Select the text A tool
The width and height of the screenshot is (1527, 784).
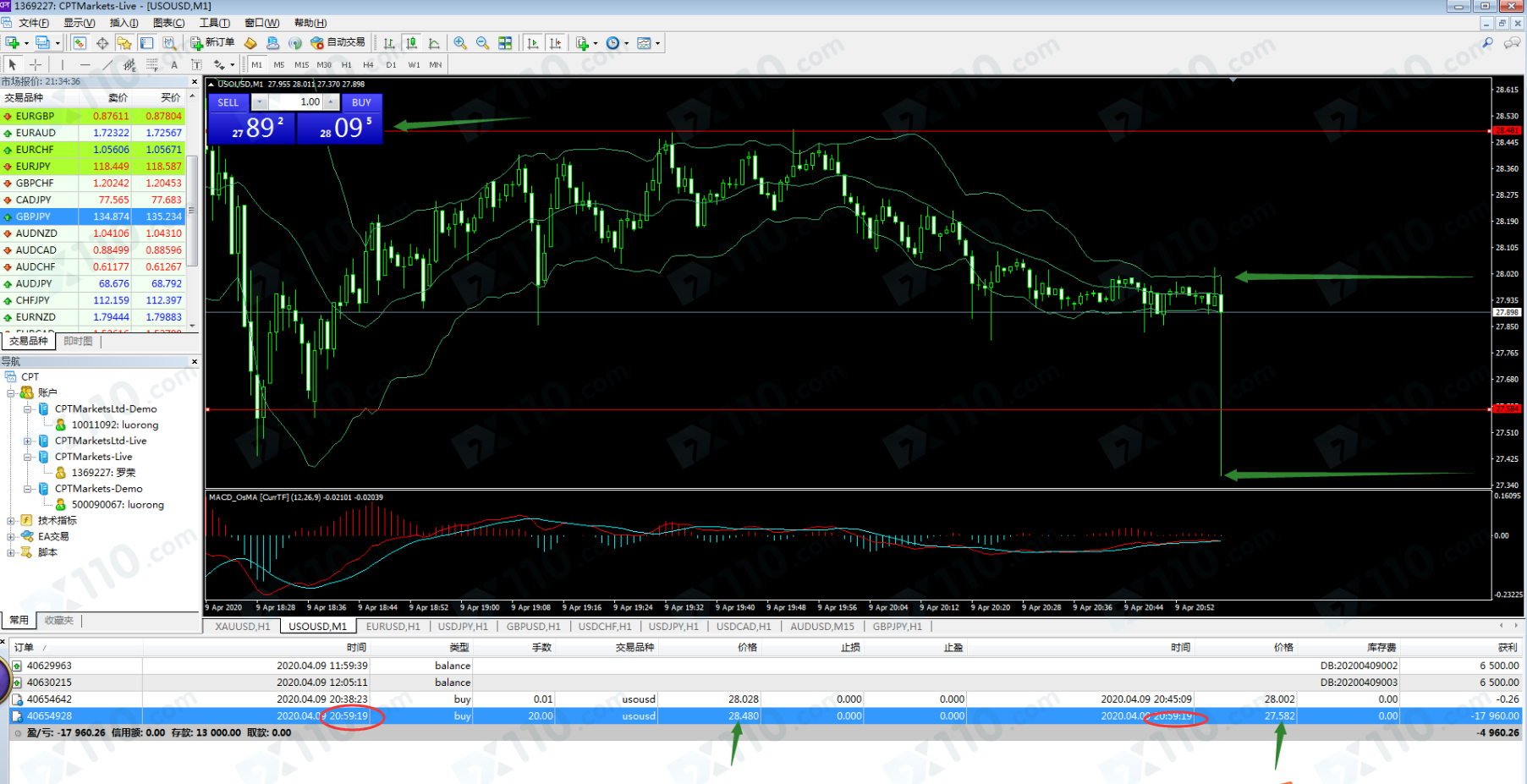(174, 64)
